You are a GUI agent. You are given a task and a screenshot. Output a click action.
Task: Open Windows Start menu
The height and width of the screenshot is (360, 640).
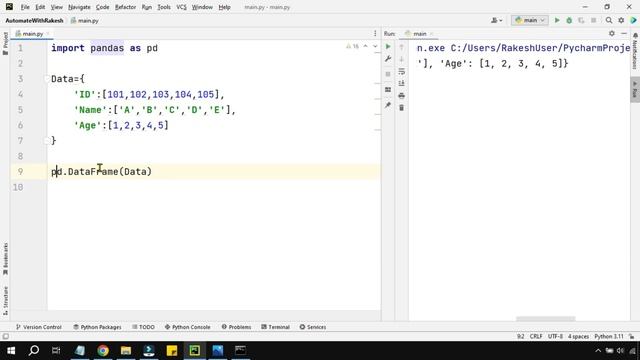[11, 351]
